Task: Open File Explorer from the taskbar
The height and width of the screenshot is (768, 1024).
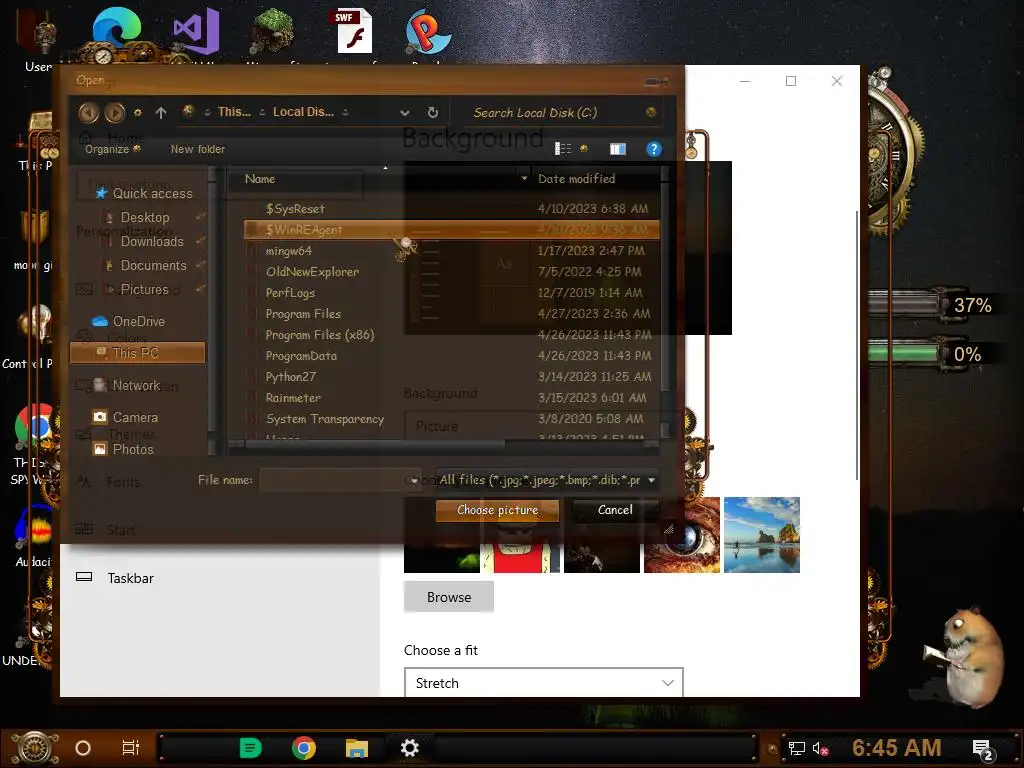Action: click(x=357, y=748)
